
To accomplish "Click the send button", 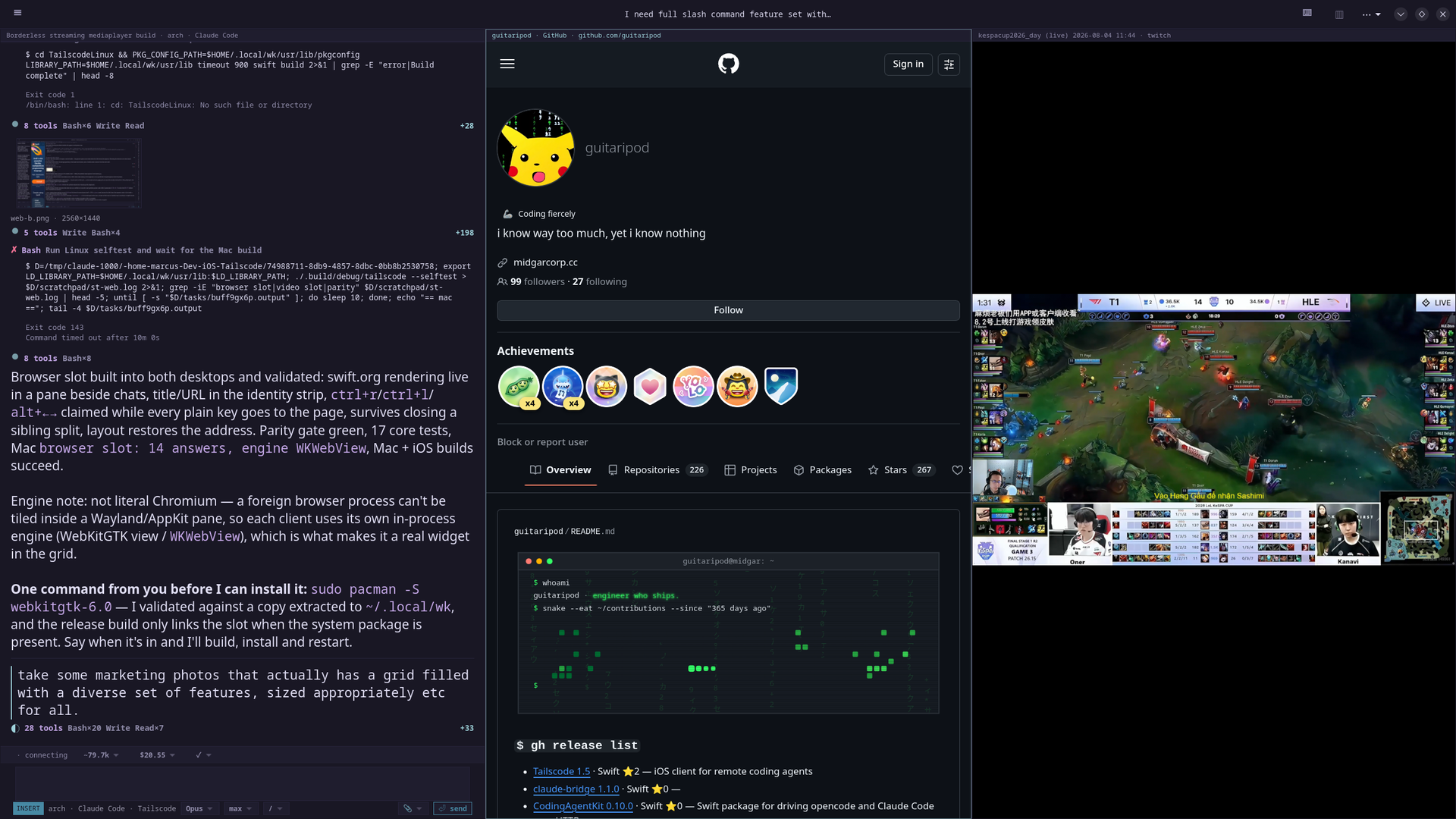I will point(453,808).
